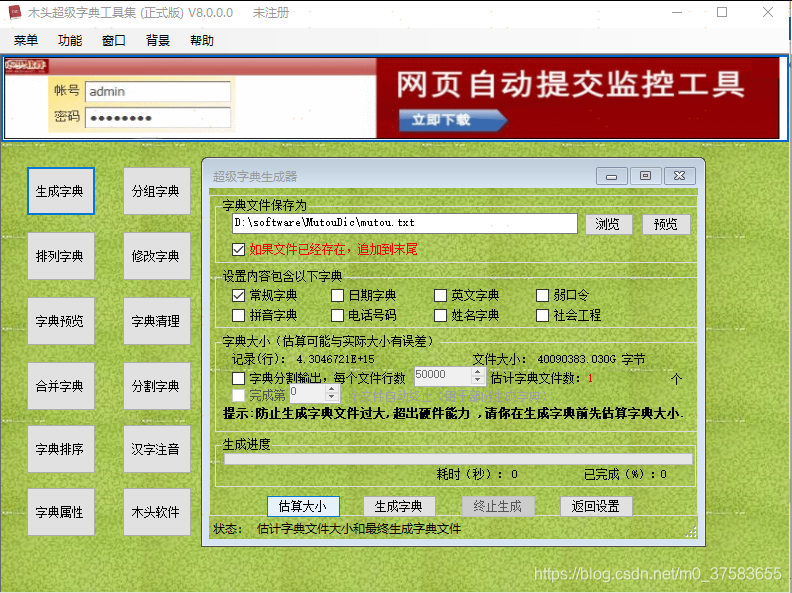Minimize the 超级字典生成器 inner window
The image size is (792, 593).
pos(612,176)
